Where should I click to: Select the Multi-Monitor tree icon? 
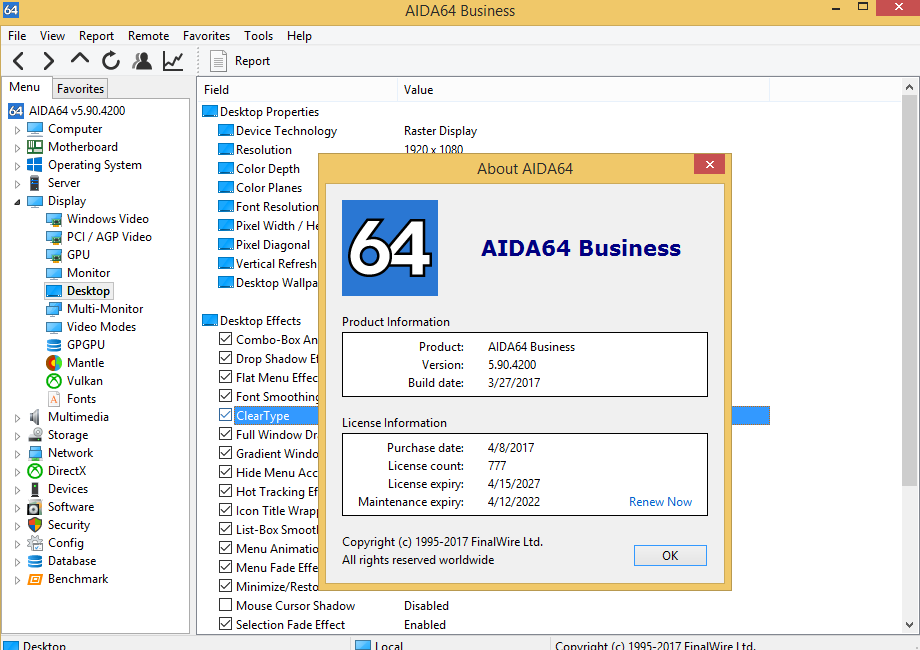point(54,309)
